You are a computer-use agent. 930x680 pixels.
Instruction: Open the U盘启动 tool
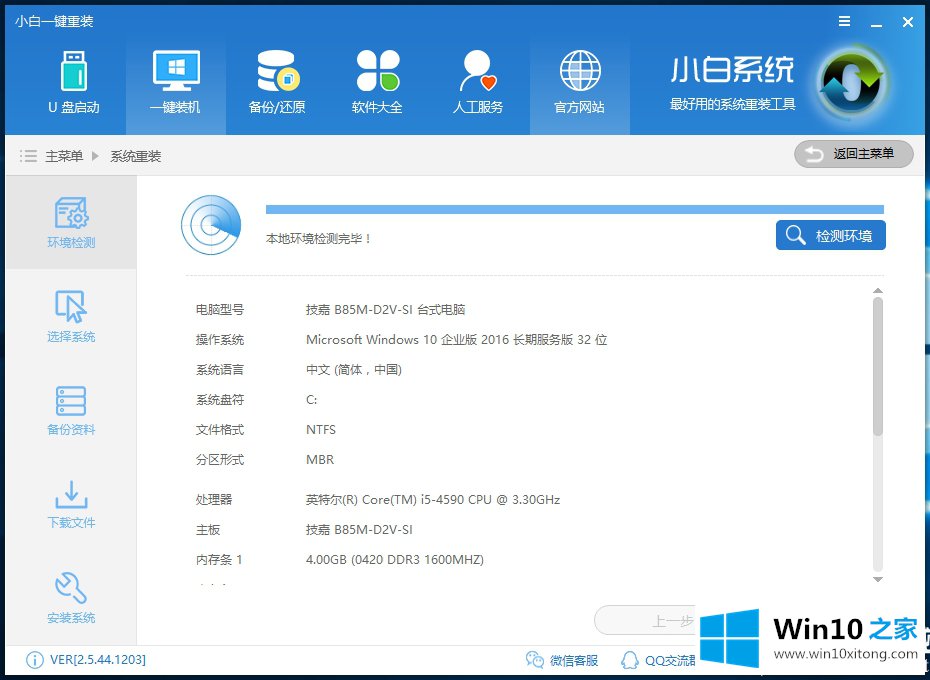tap(74, 82)
